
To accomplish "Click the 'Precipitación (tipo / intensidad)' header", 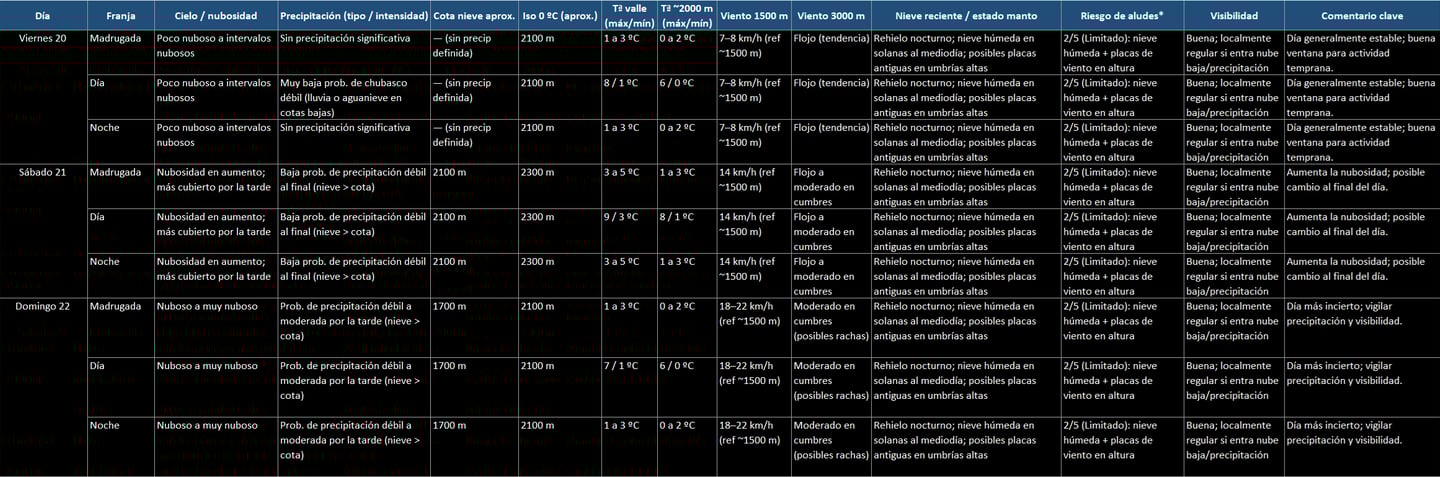I will (x=354, y=16).
